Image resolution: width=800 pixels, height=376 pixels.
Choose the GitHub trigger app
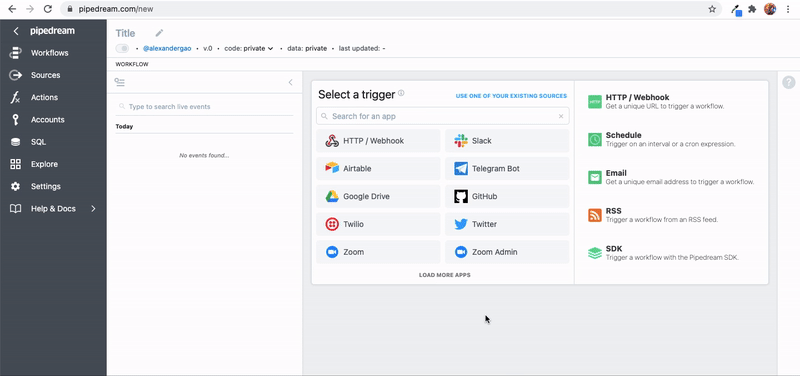tap(507, 196)
